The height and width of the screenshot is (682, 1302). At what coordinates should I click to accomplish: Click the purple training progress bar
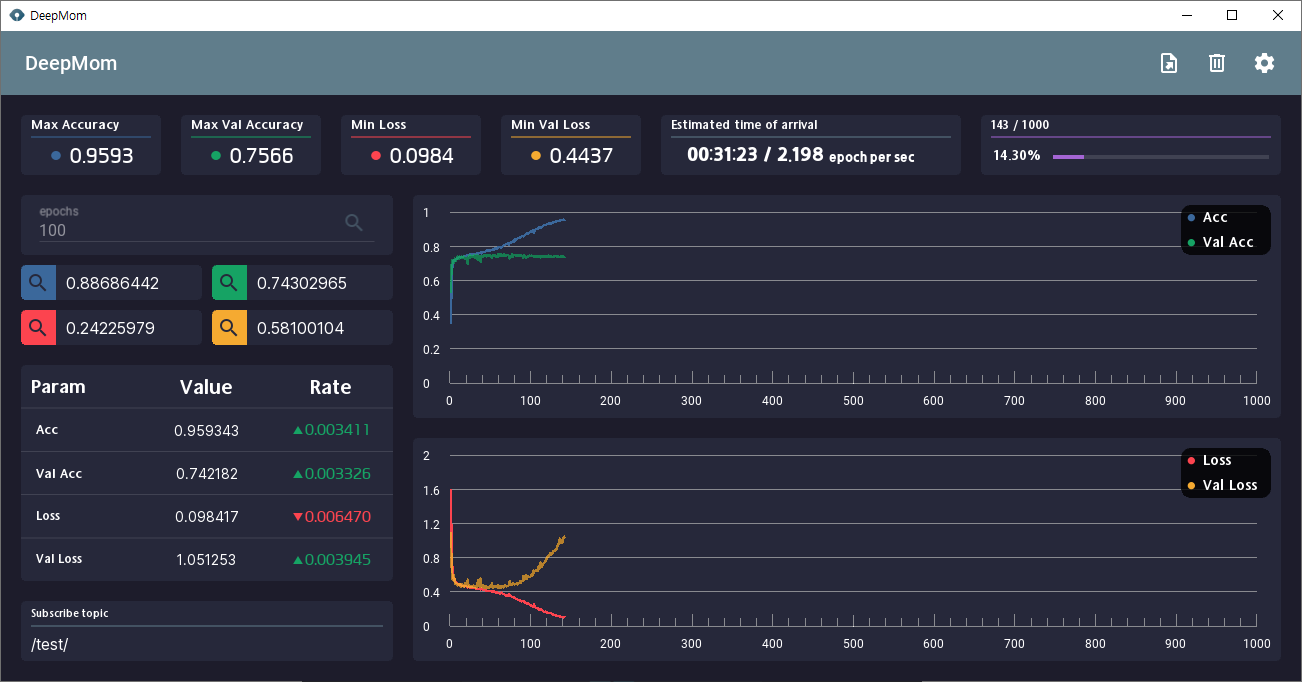[x=1160, y=156]
